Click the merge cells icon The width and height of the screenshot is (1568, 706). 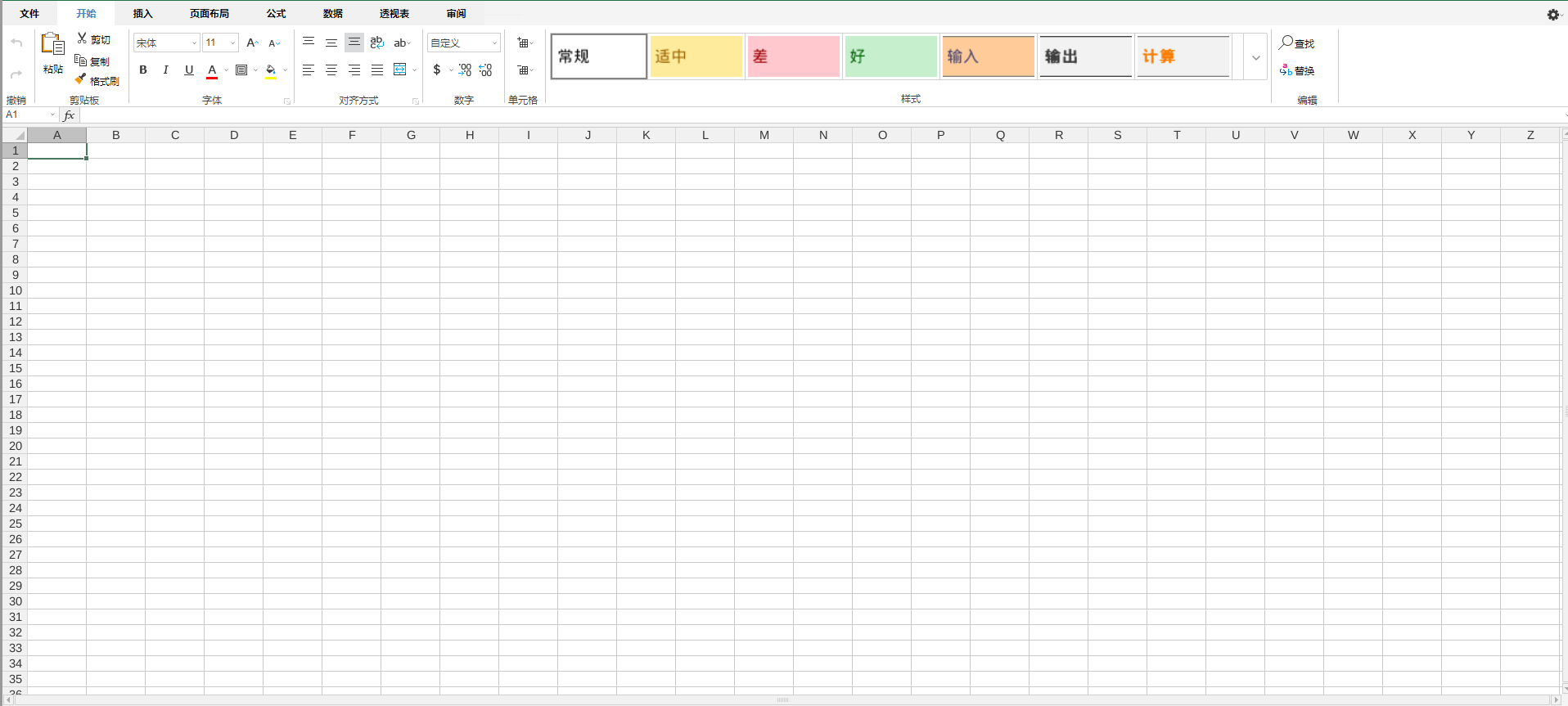click(x=400, y=70)
